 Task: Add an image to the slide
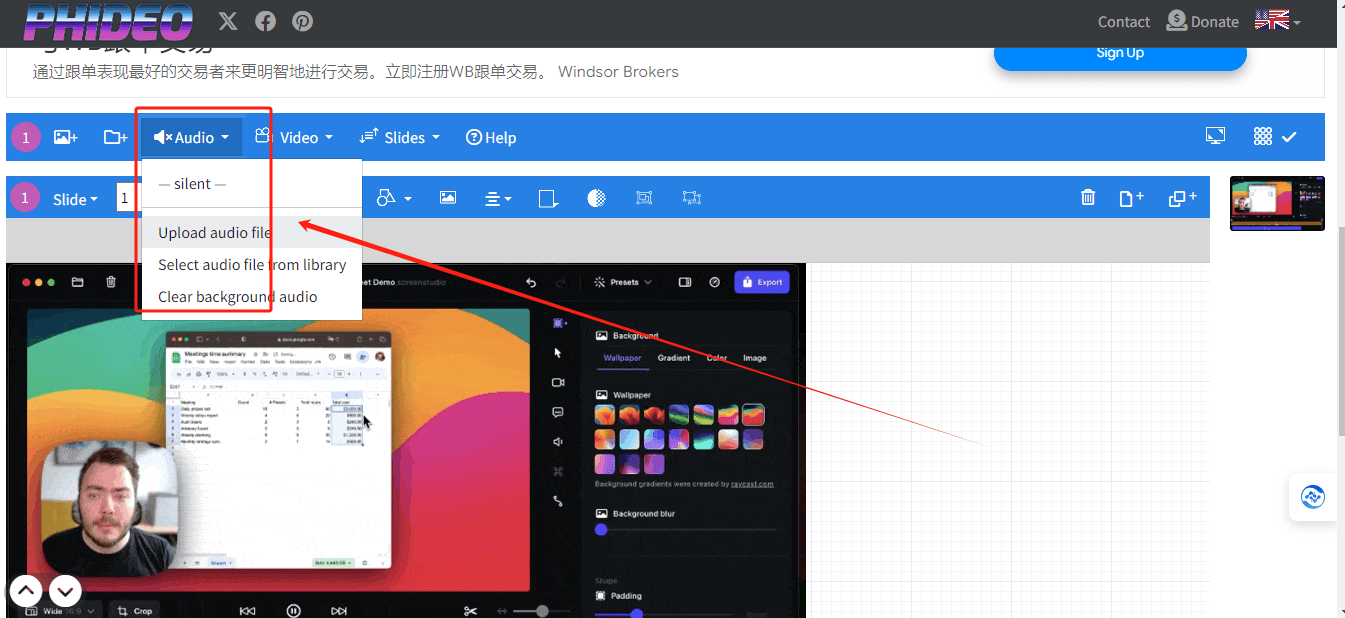coord(65,137)
